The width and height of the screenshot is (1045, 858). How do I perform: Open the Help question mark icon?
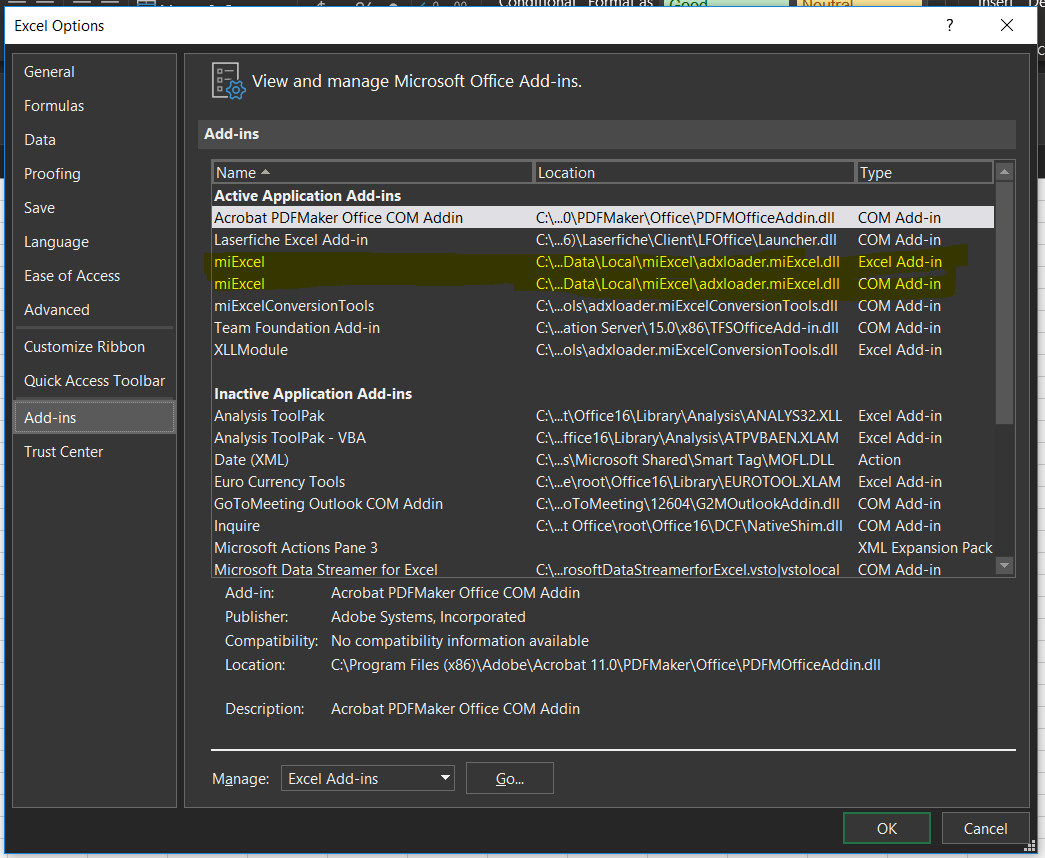point(950,25)
